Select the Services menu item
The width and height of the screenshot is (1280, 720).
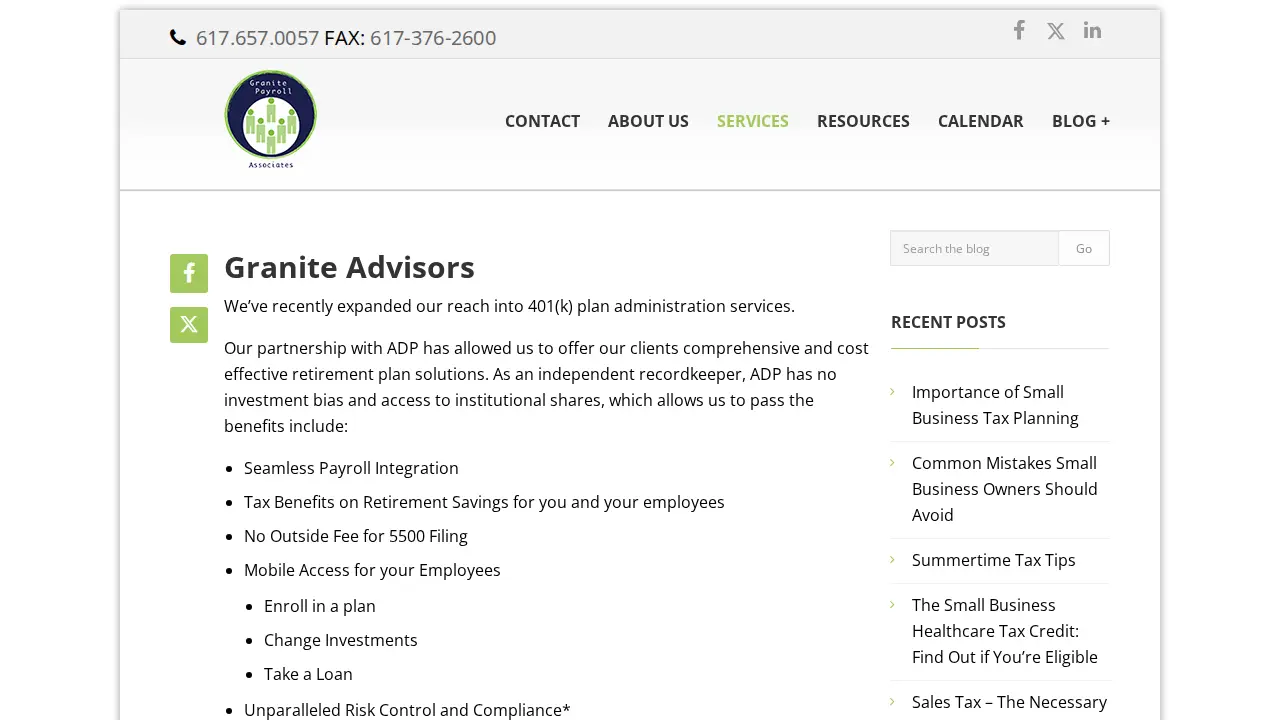753,121
